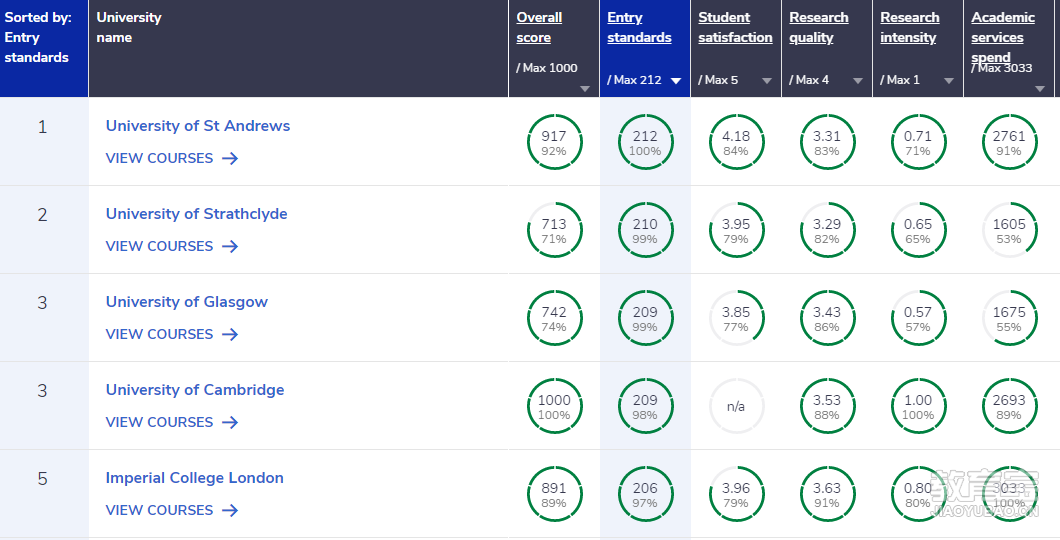The image size is (1060, 540).
Task: Click VIEW COURSES under University of Cambridge
Action: point(159,422)
